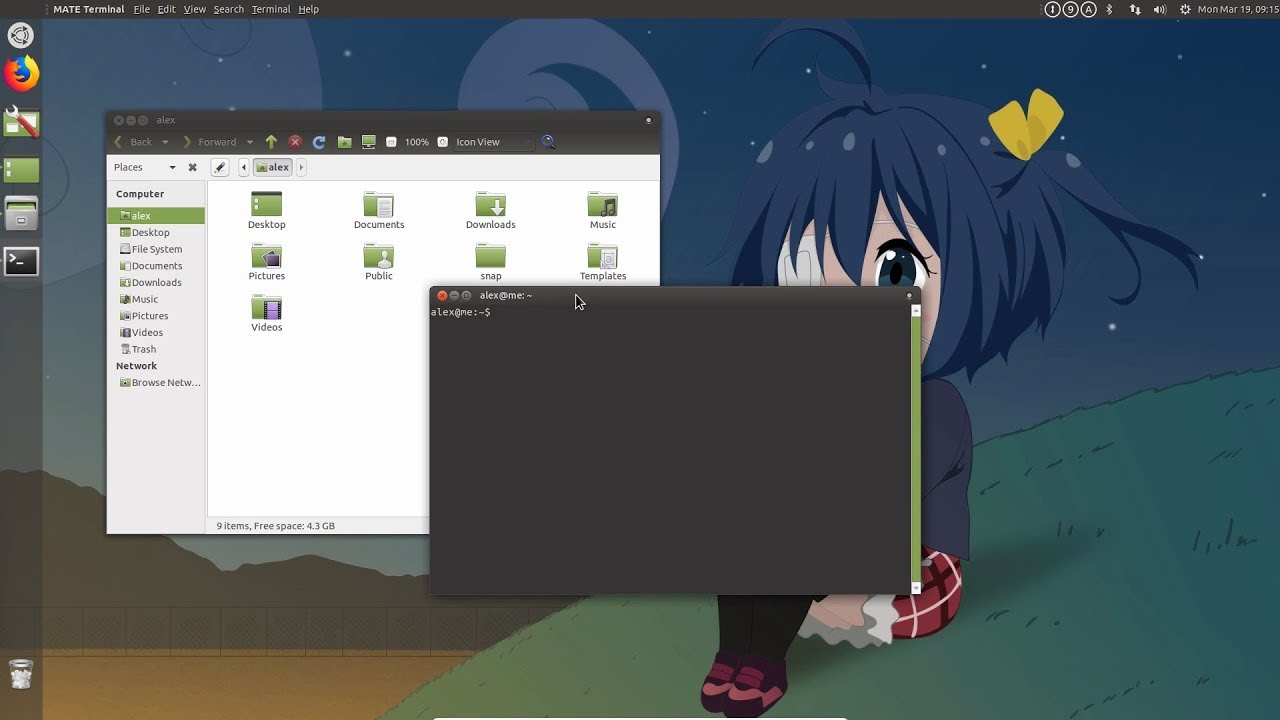The width and height of the screenshot is (1280, 720).
Task: Reload the alex folder
Action: pyautogui.click(x=319, y=142)
